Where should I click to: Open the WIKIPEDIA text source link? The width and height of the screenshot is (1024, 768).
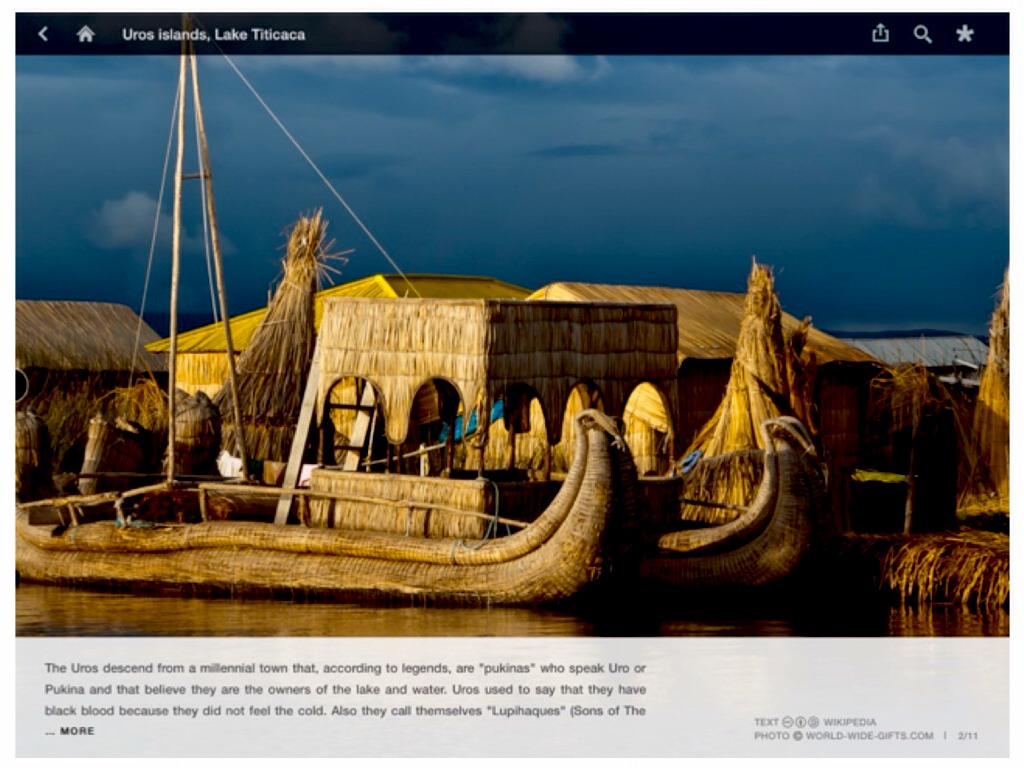pos(850,722)
